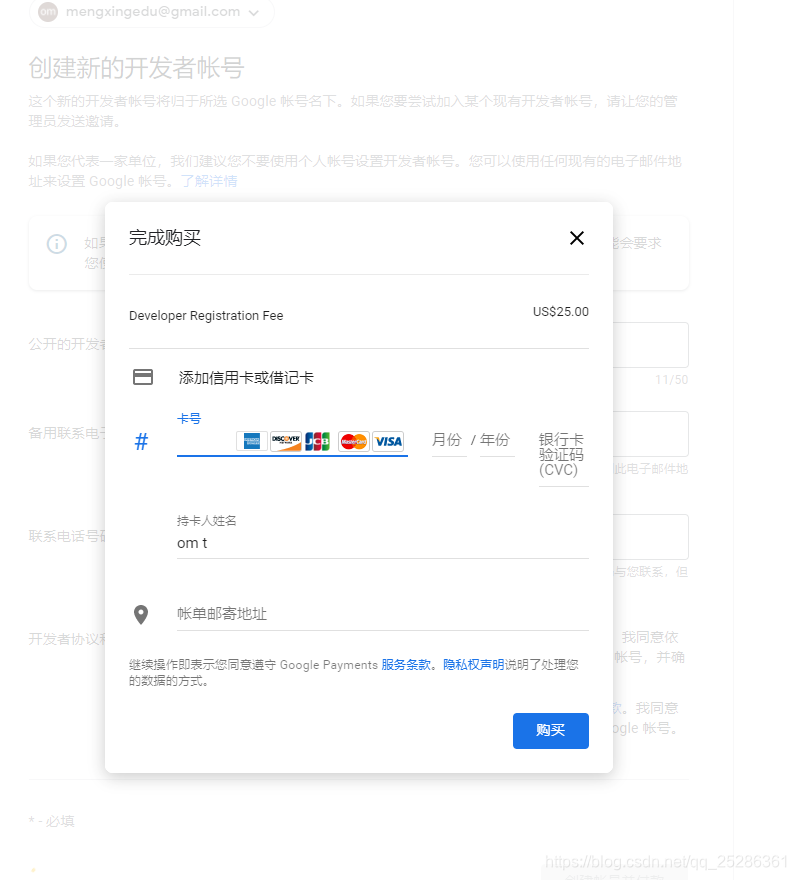Screen dimensions: 796x880
Task: Open the 隐私权声明 privacy notice link
Action: [x=473, y=664]
